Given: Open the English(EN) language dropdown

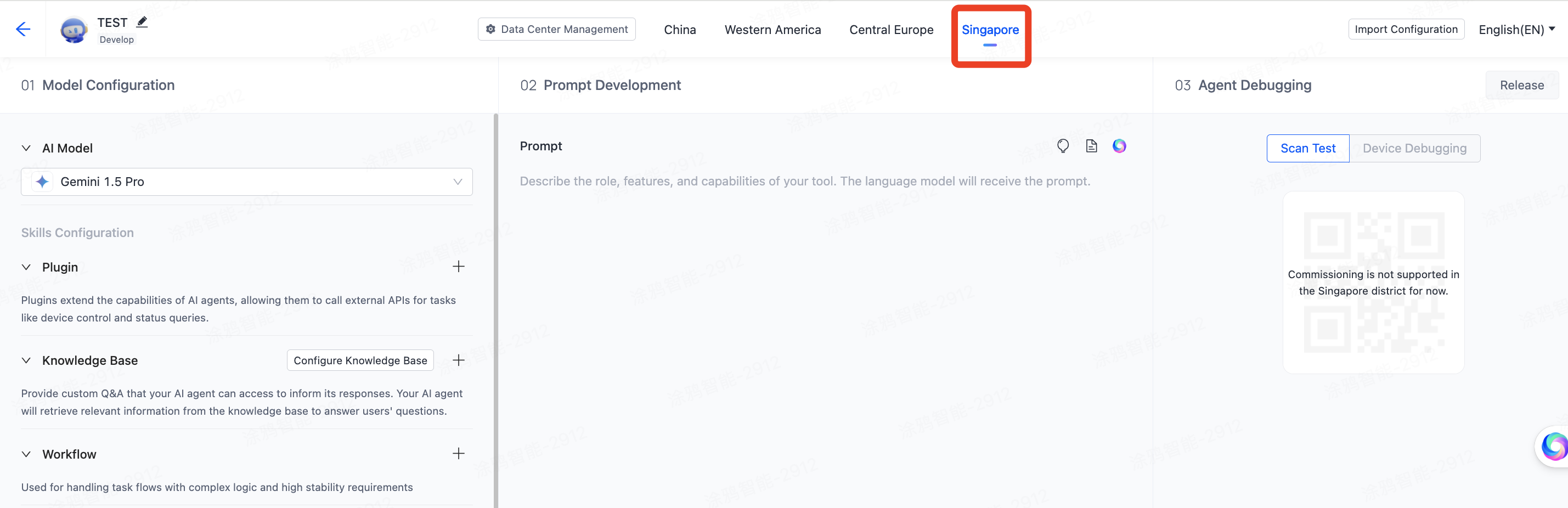Looking at the screenshot, I should click(1517, 29).
